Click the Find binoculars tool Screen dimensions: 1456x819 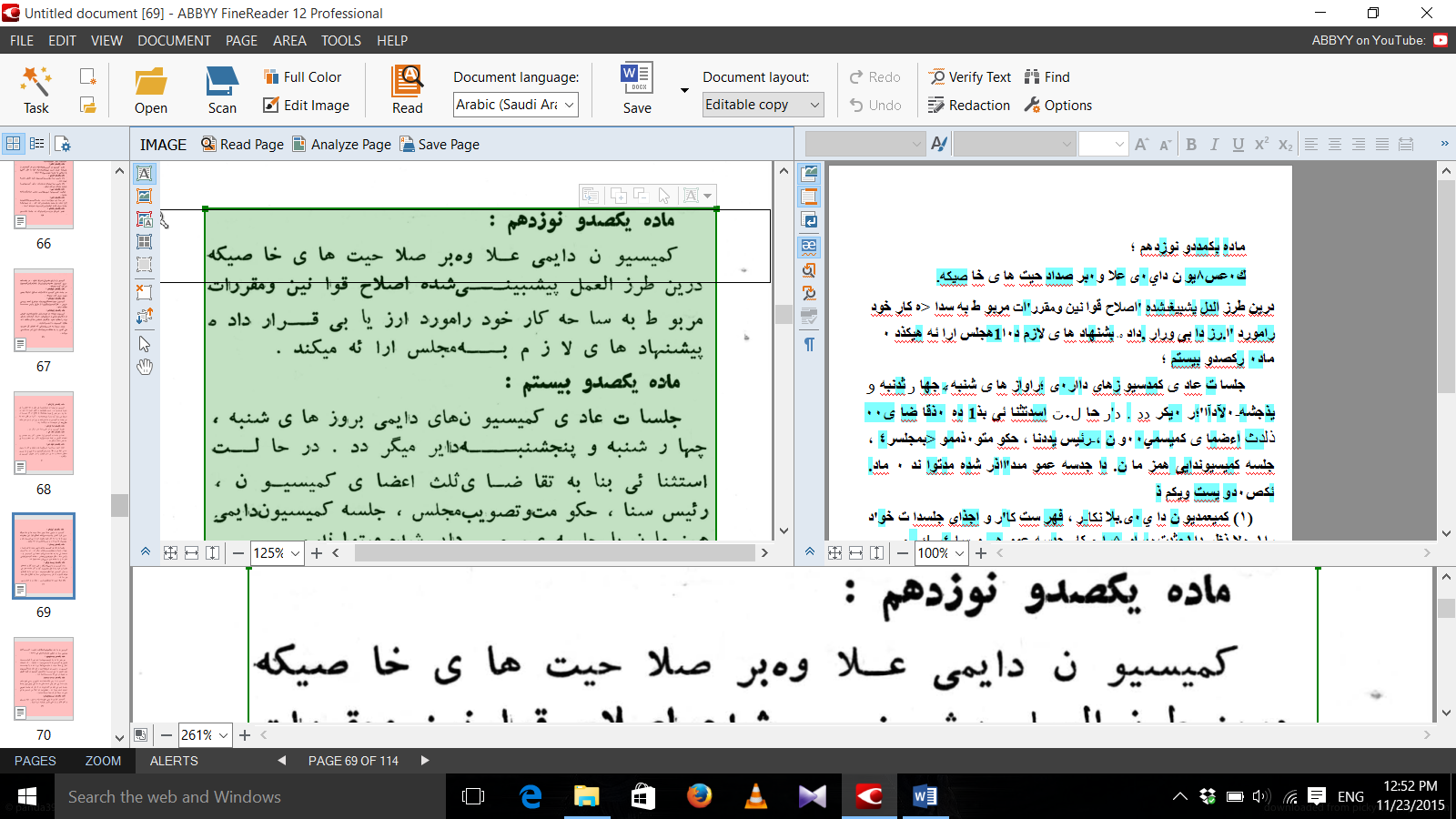(x=1046, y=77)
